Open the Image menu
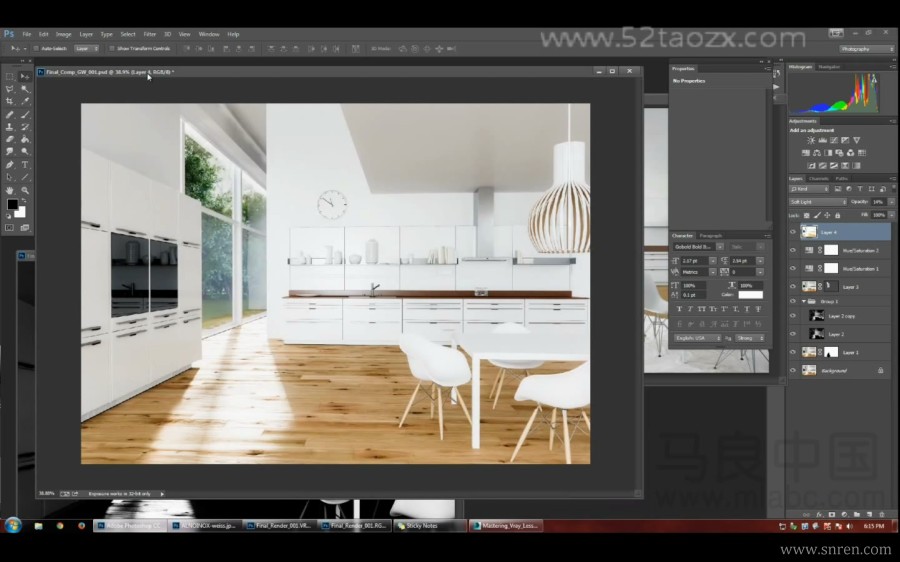Screen dimensions: 900x562 tap(63, 34)
